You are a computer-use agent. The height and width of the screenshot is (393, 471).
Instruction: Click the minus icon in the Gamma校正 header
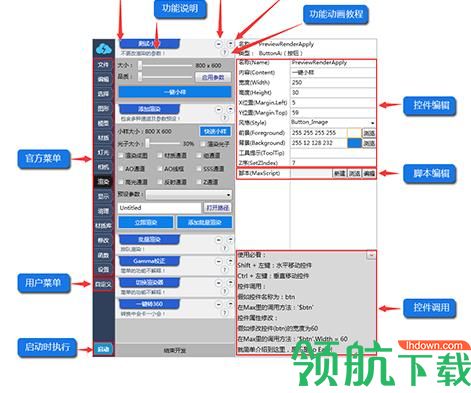click(x=219, y=262)
